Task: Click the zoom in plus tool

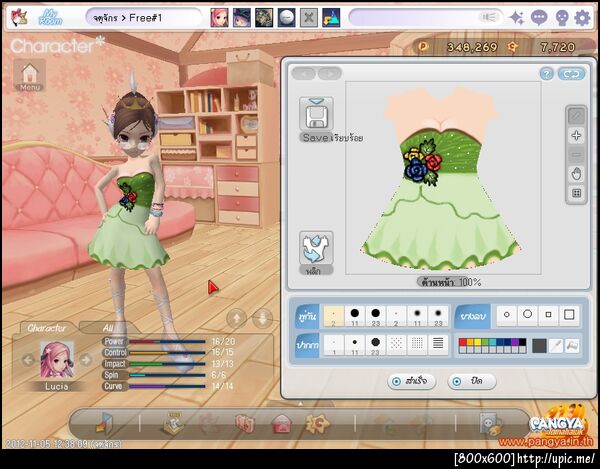Action: coord(576,135)
